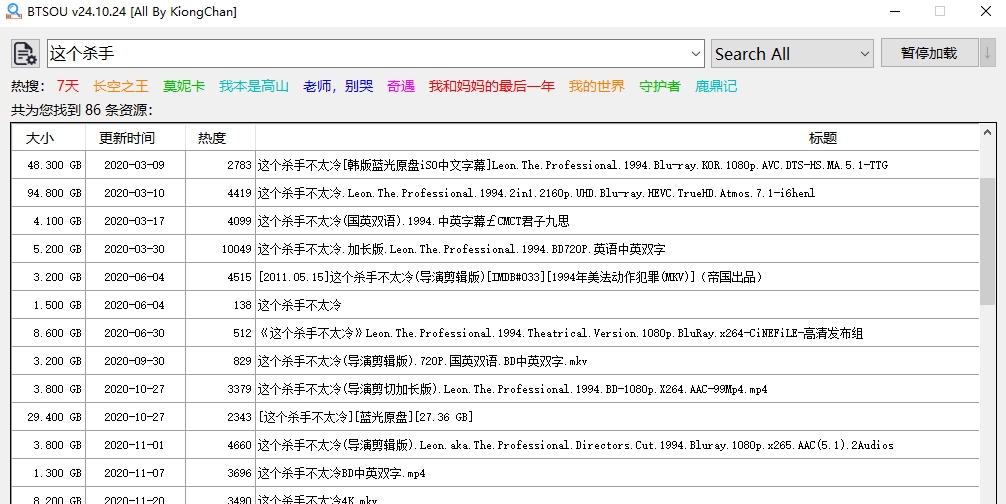Click the 热度 column header
The width and height of the screenshot is (1006, 504).
pyautogui.click(x=212, y=138)
